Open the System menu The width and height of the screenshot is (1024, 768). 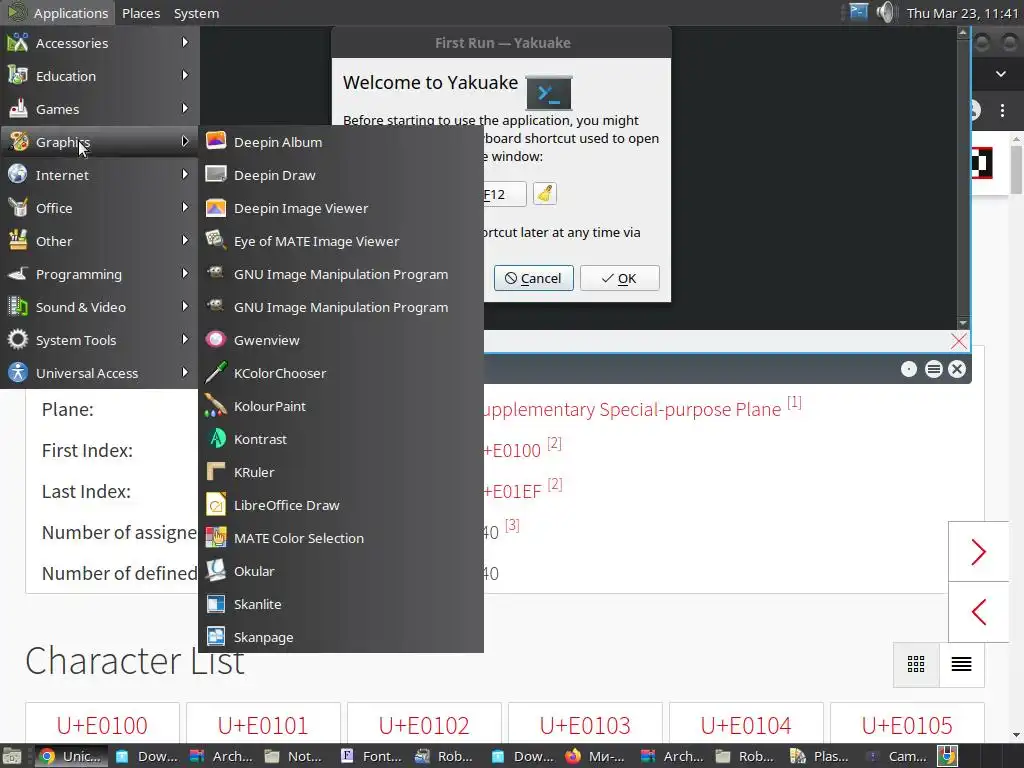coord(197,13)
